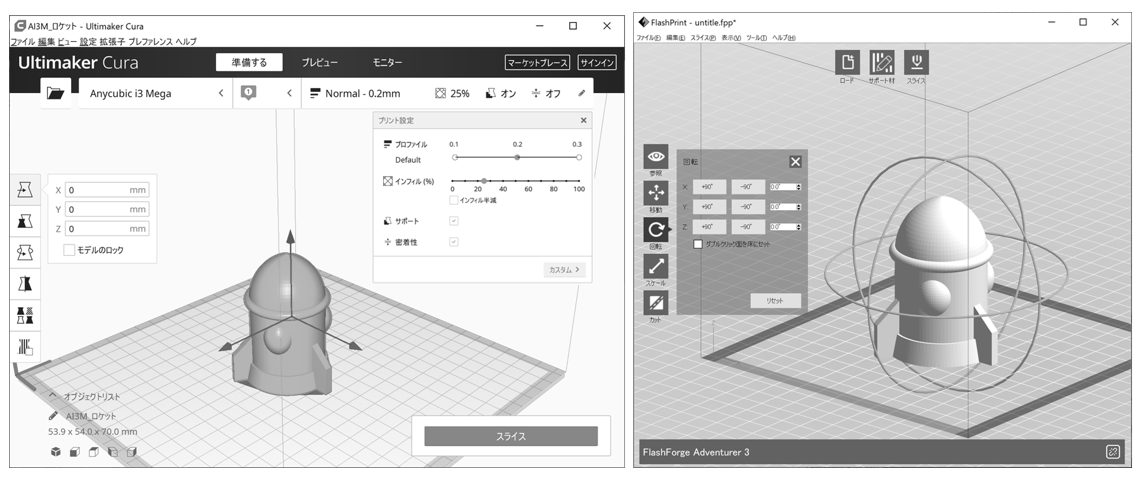Click Cura Z position input field
The width and height of the screenshot is (1144, 484).
(x=107, y=228)
